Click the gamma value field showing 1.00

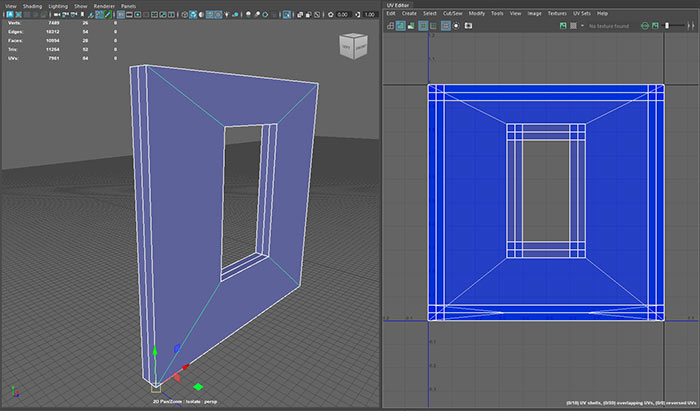(370, 16)
